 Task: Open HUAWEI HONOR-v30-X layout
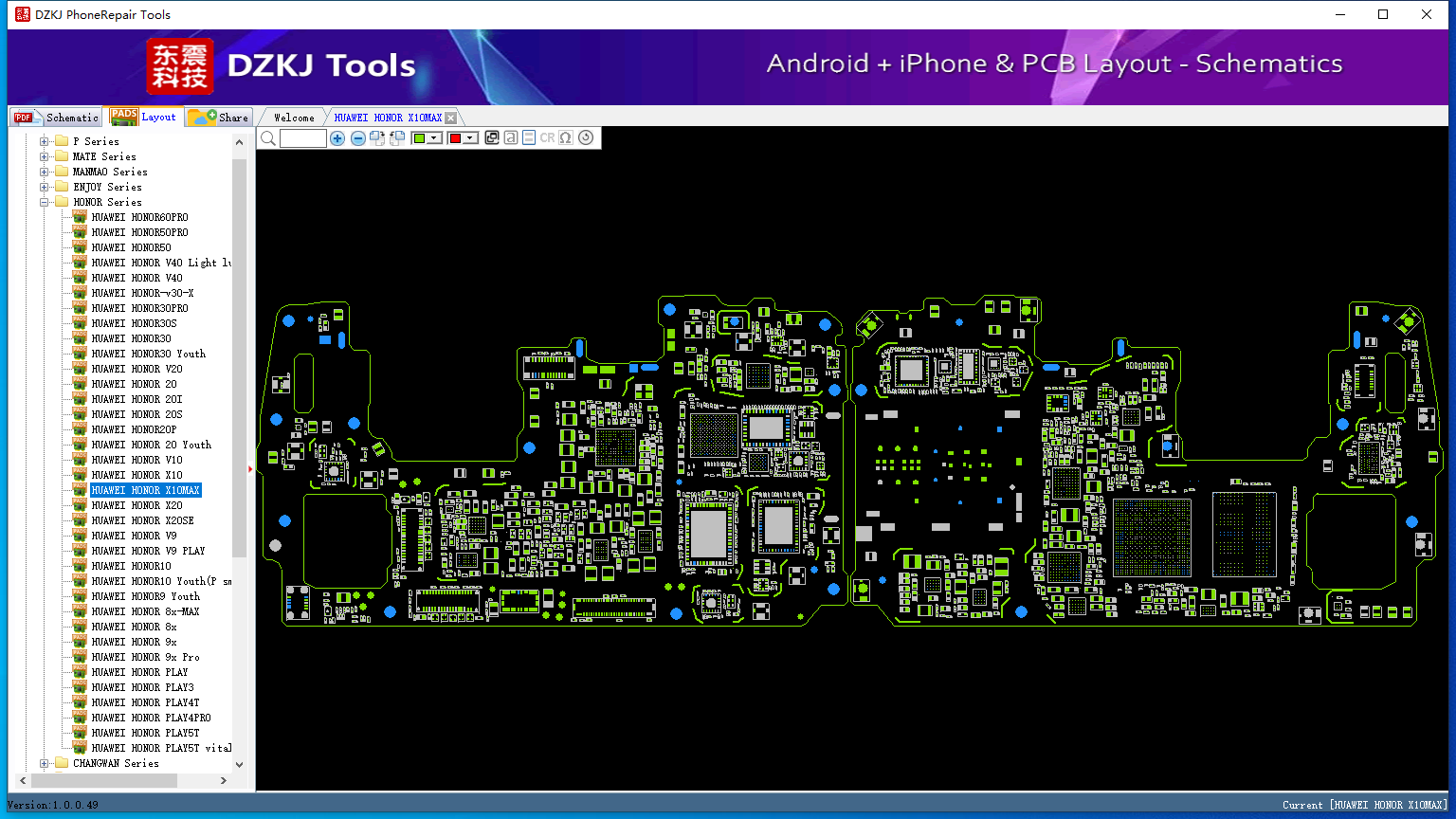[x=142, y=293]
